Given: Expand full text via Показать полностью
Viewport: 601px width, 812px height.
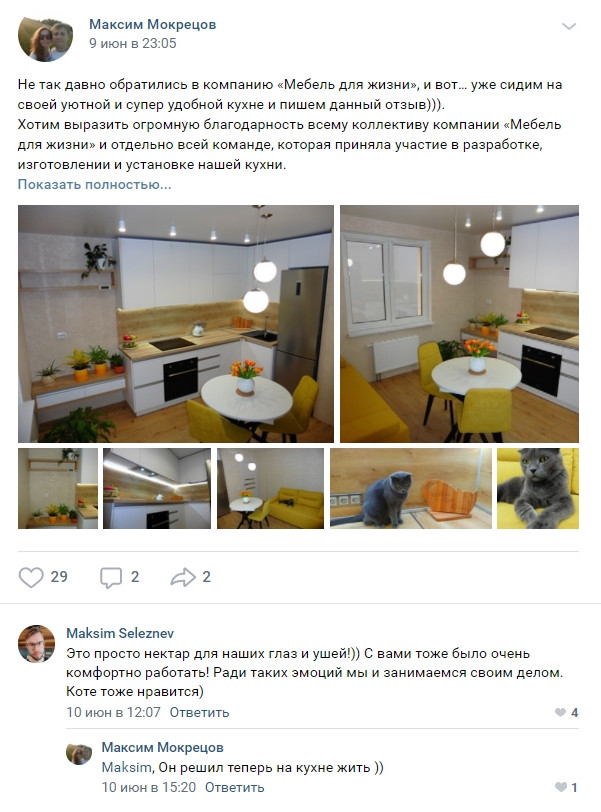Looking at the screenshot, I should tap(94, 184).
